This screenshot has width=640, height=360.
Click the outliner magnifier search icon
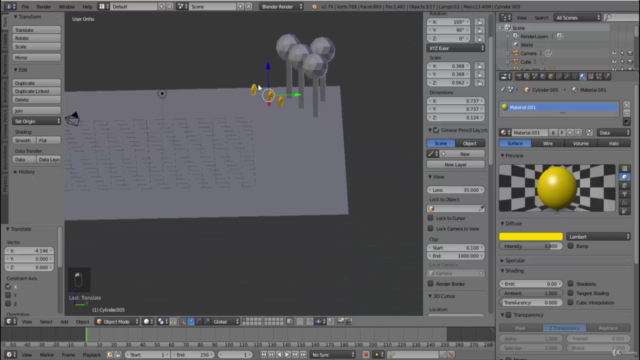pyautogui.click(x=608, y=18)
